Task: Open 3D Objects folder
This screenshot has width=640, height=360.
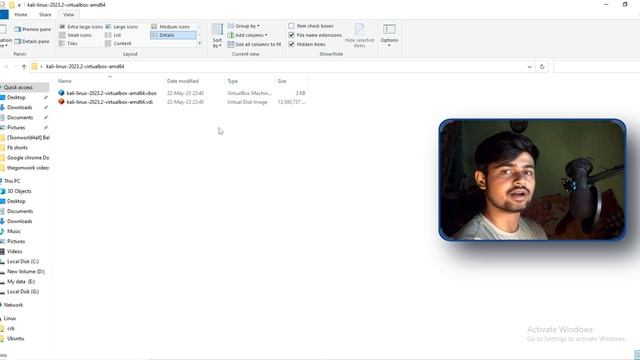Action: 19,191
